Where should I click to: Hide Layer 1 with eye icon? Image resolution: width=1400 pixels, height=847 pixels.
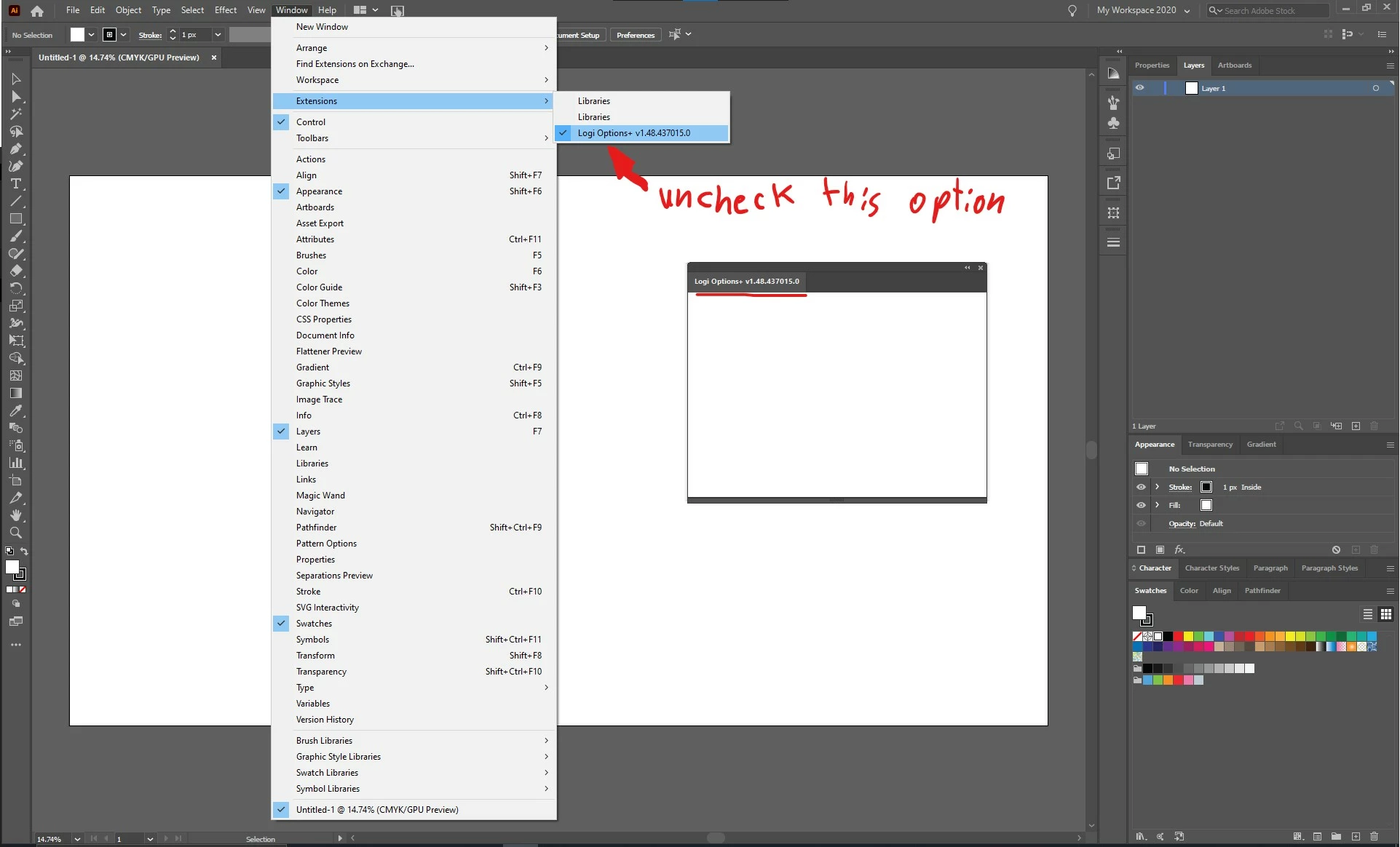click(1139, 88)
